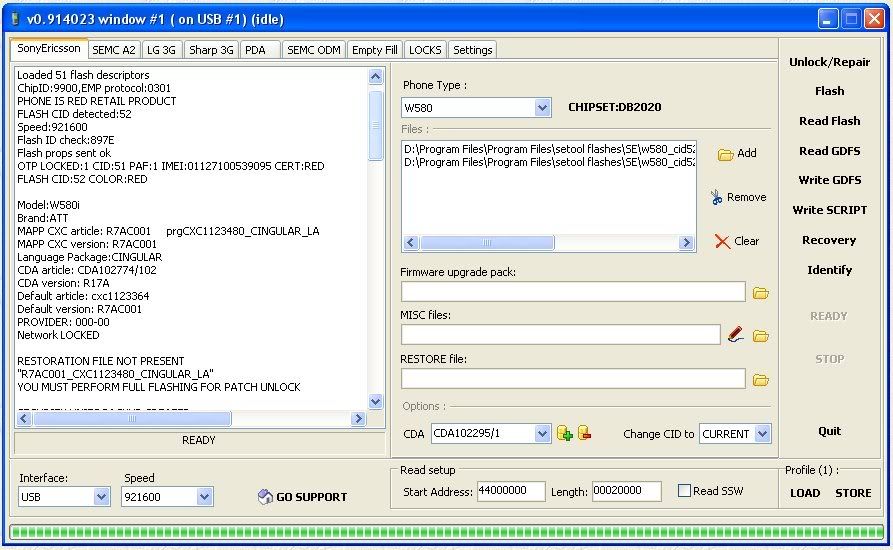Click the Files list horizontal scrollbar thumb
The height and width of the screenshot is (550, 893).
point(487,243)
